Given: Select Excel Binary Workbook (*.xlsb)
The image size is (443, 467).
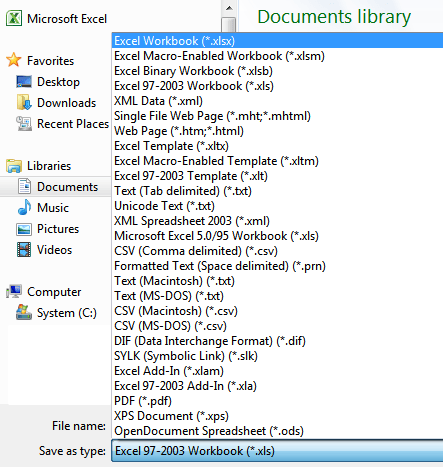Looking at the screenshot, I should (x=277, y=71).
